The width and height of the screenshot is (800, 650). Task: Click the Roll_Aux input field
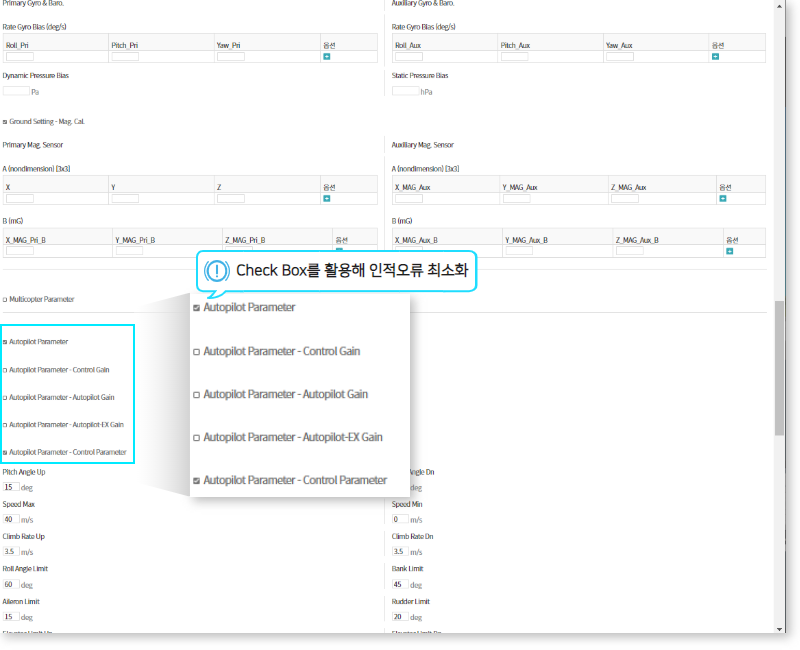(x=409, y=57)
